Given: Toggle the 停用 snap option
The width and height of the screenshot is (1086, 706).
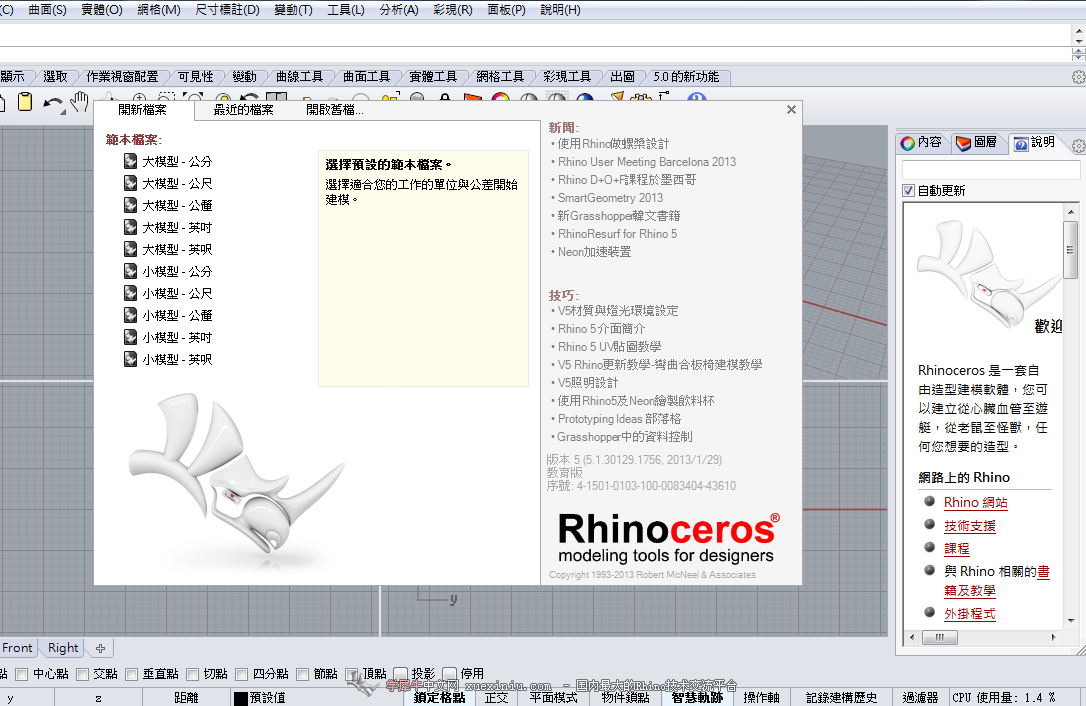Looking at the screenshot, I should pos(449,674).
